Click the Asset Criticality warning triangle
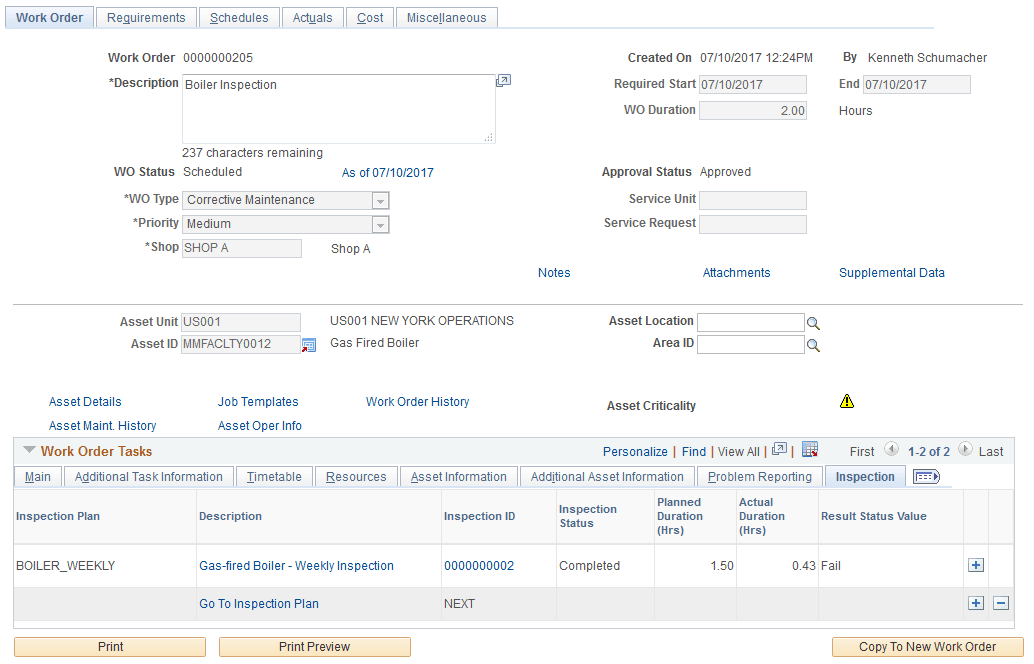 846,400
